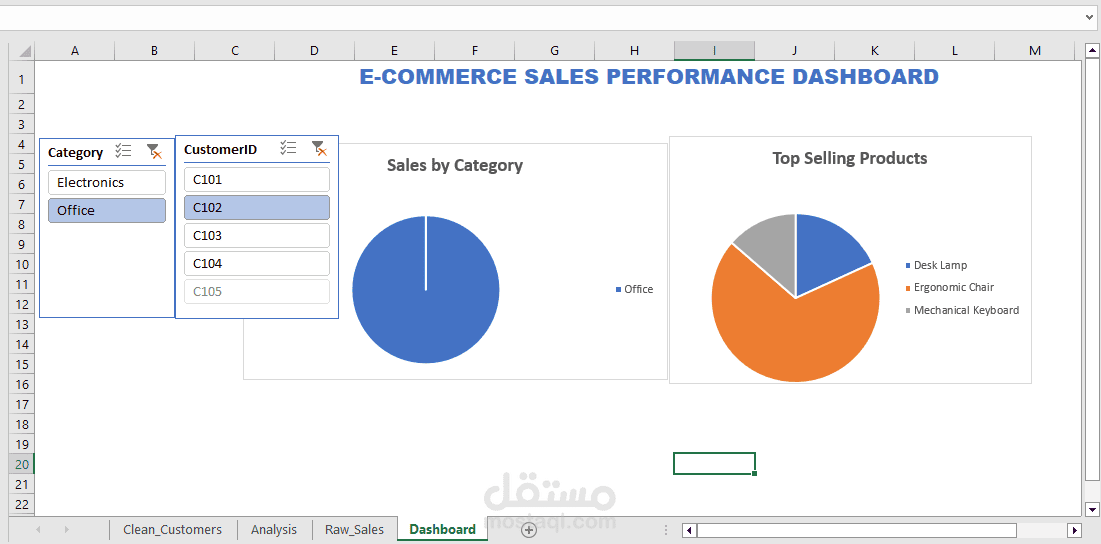Screen dimensions: 1101x544
Task: Click the vertical scrollbar up arrow
Action: click(x=1091, y=51)
